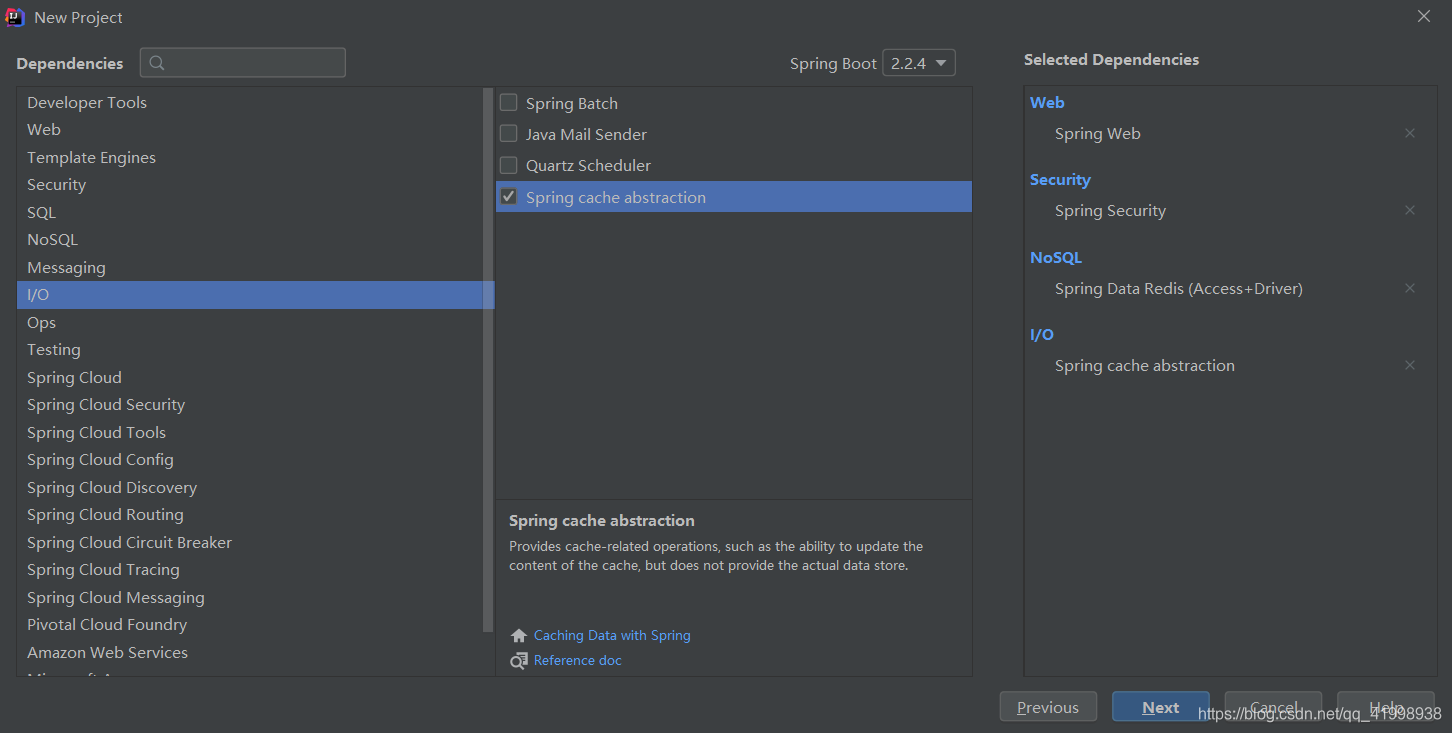Click the home icon beside Caching Data with Spring
This screenshot has width=1452, height=733.
pos(518,635)
